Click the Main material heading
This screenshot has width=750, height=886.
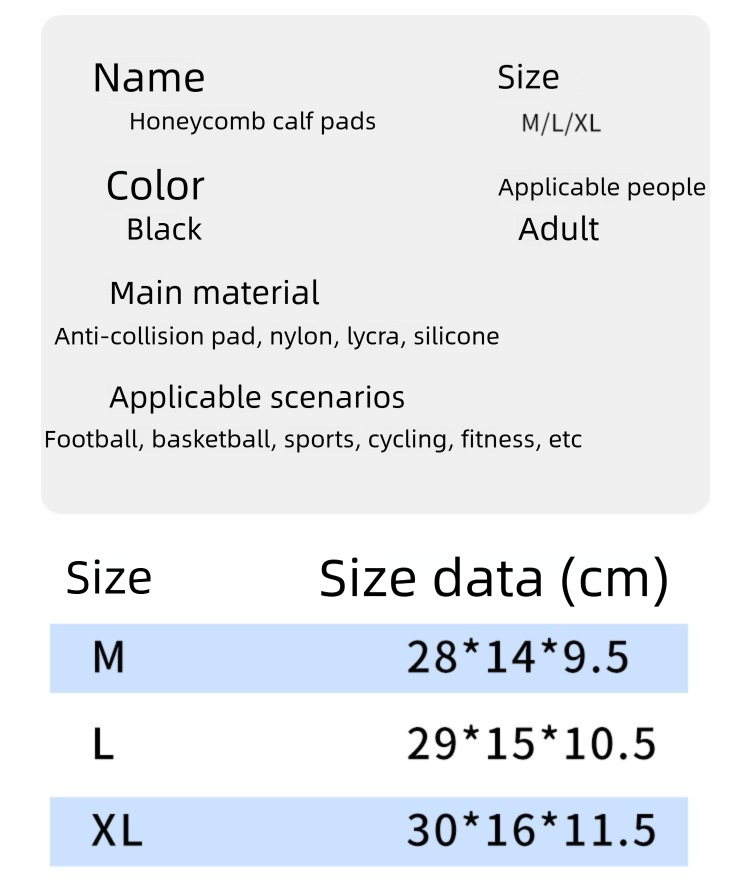point(214,293)
